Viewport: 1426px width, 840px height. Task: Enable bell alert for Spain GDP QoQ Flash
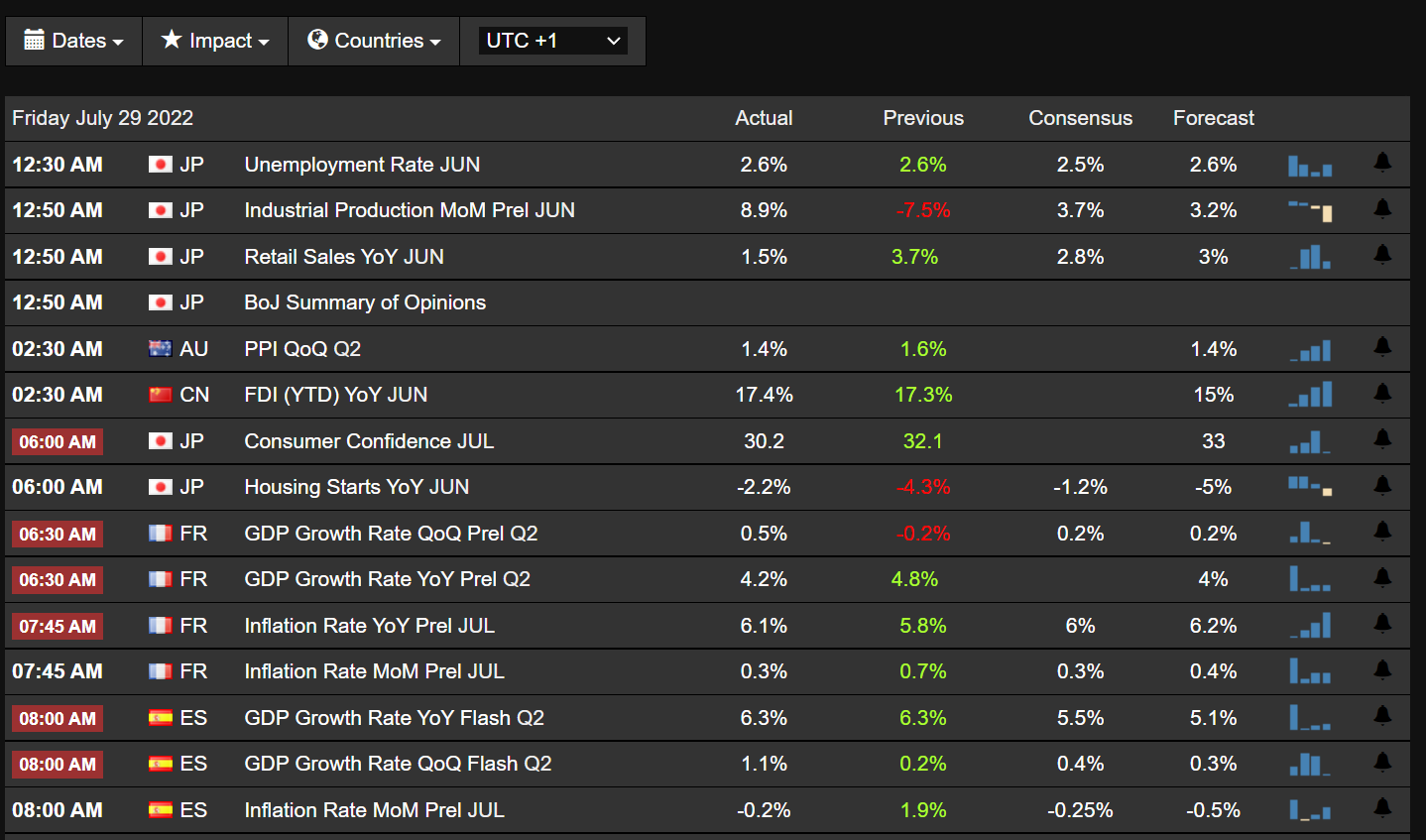point(1382,763)
